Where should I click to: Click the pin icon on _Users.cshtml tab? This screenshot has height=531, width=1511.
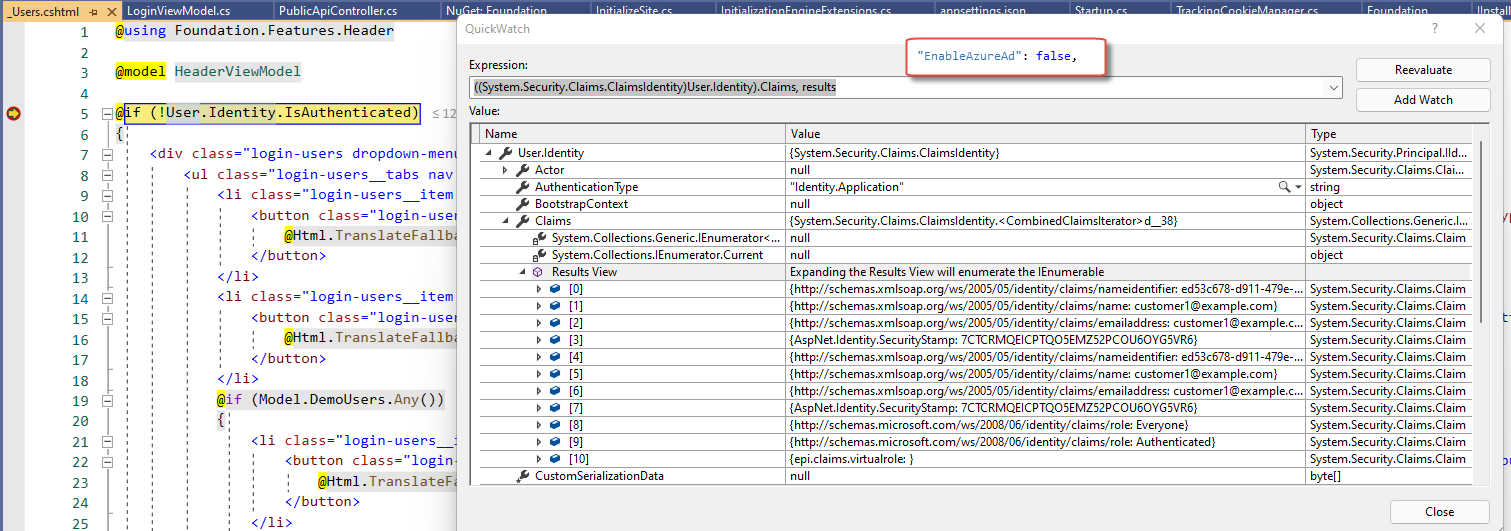tap(93, 11)
